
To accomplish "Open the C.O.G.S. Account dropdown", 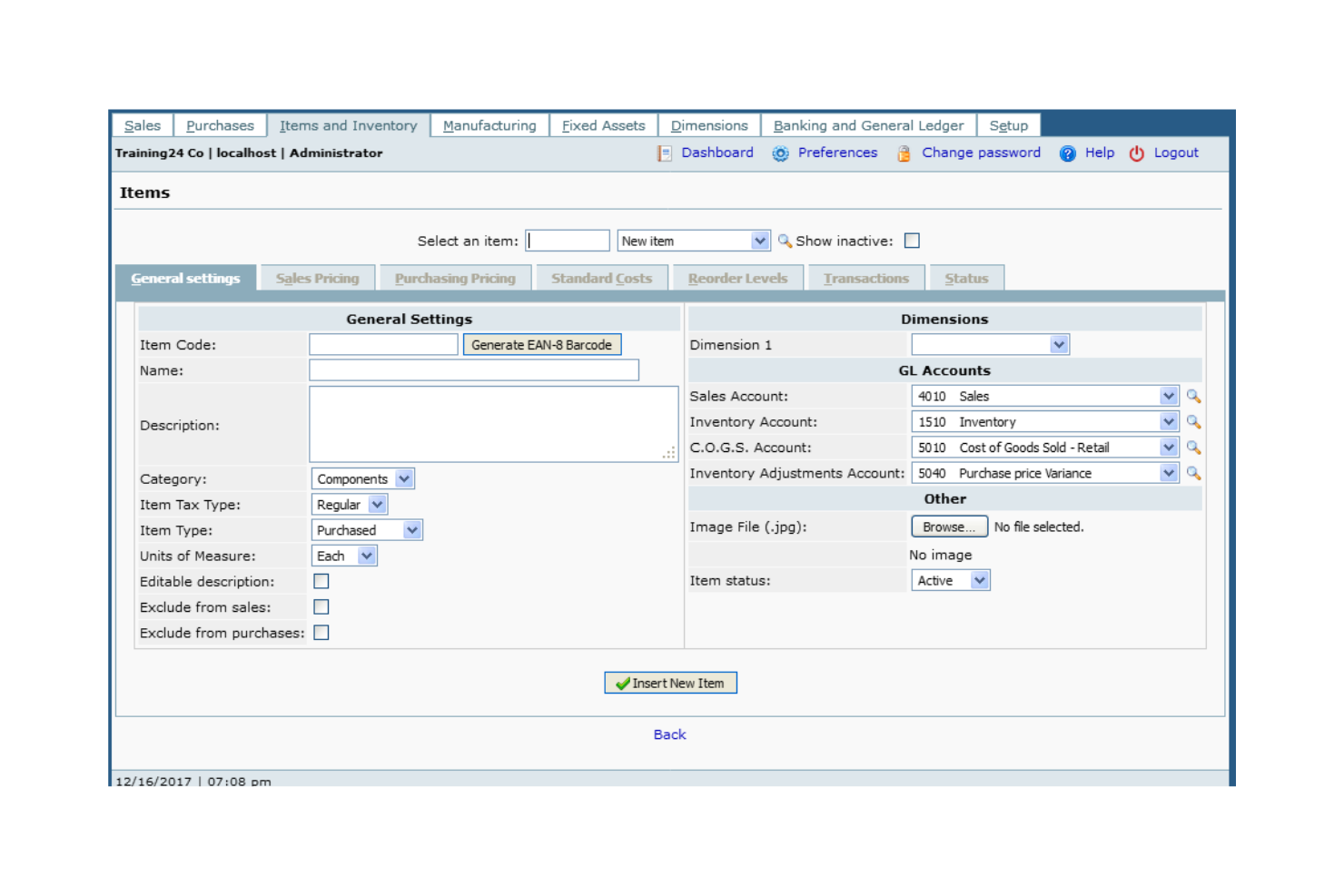I will [x=1044, y=448].
